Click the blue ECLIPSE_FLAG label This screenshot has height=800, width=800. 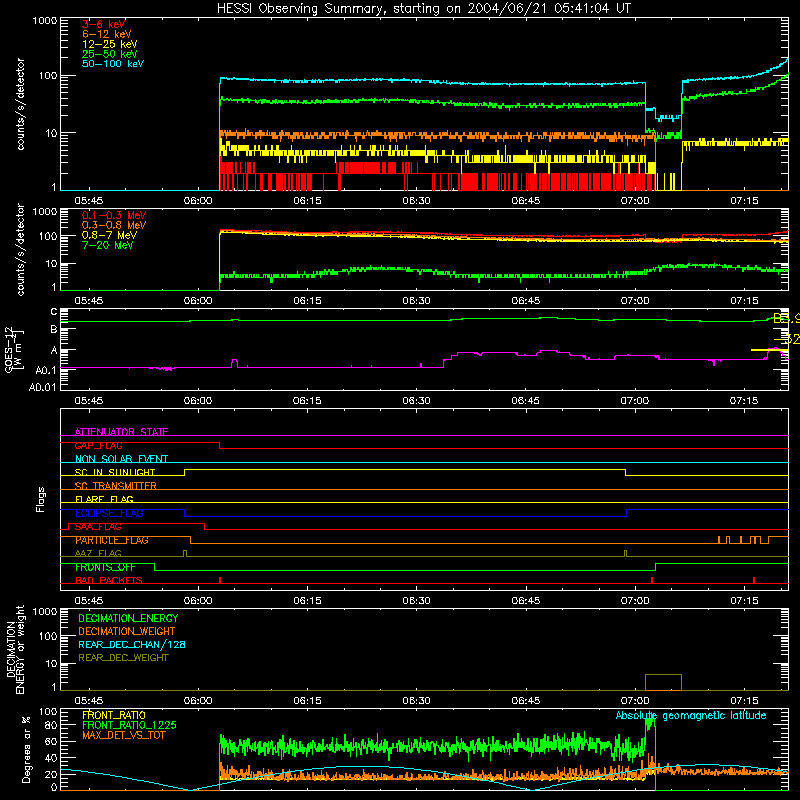109,513
